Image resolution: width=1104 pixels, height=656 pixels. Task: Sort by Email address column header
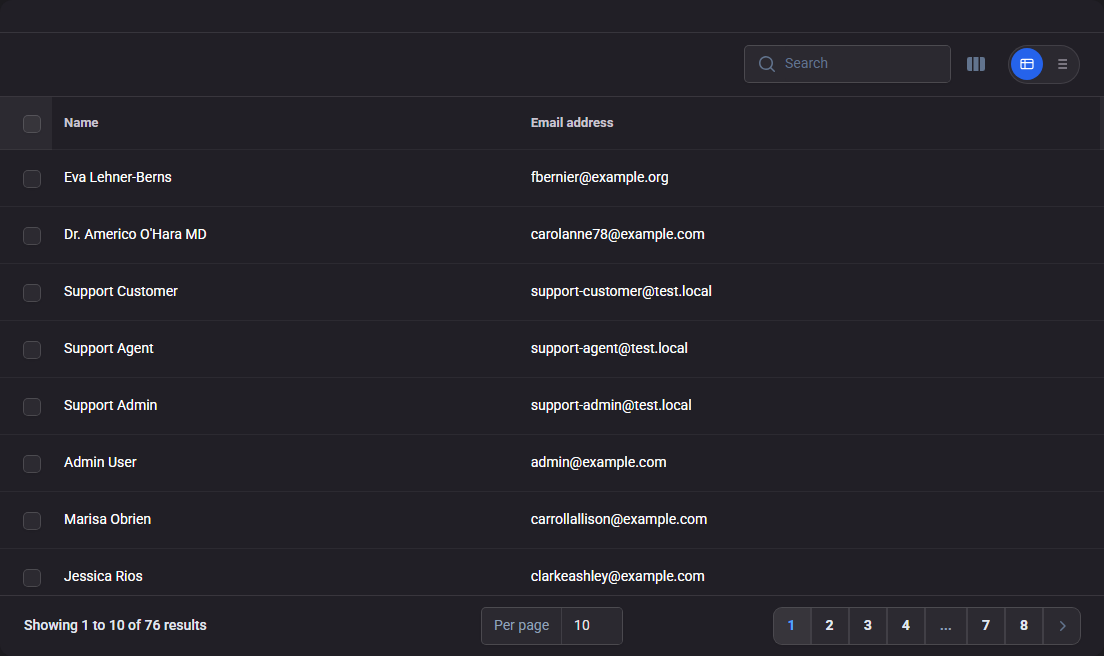pyautogui.click(x=572, y=122)
